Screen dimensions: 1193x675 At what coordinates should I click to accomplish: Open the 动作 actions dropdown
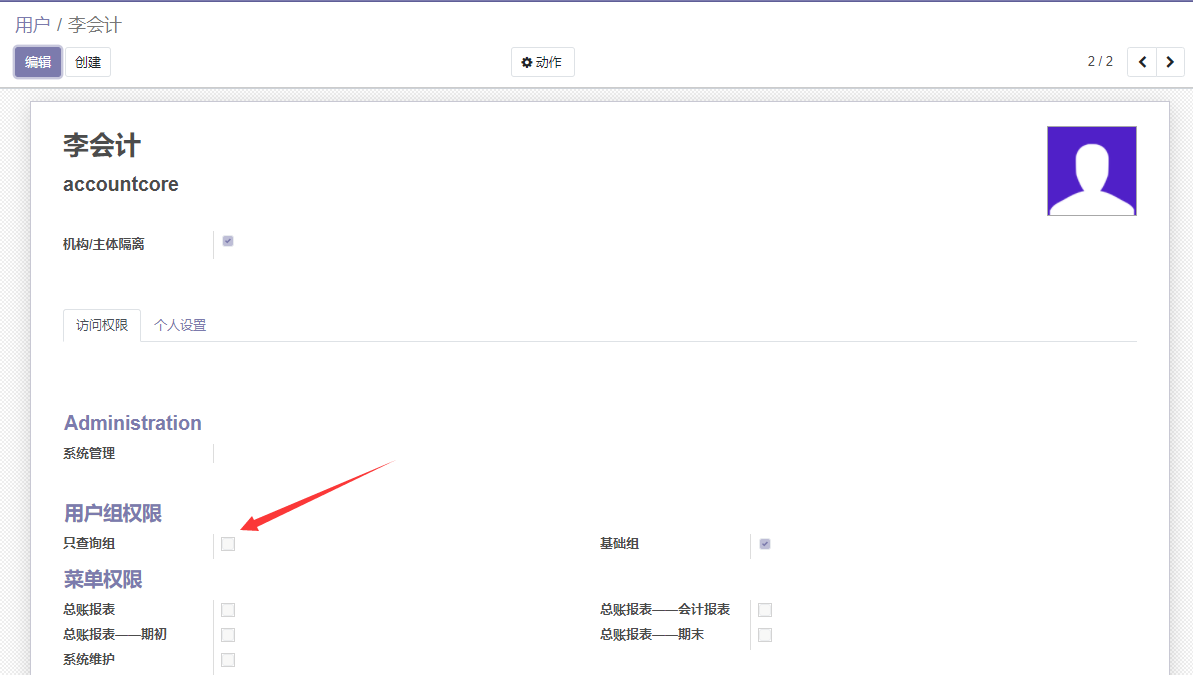click(542, 62)
